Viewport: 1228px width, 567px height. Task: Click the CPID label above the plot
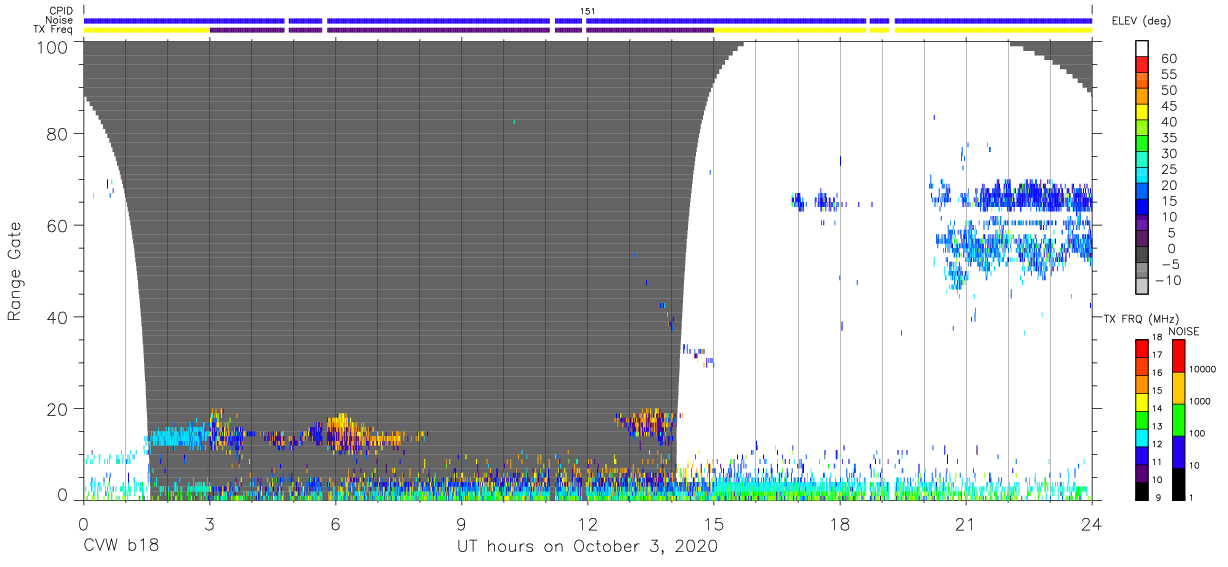[x=59, y=11]
